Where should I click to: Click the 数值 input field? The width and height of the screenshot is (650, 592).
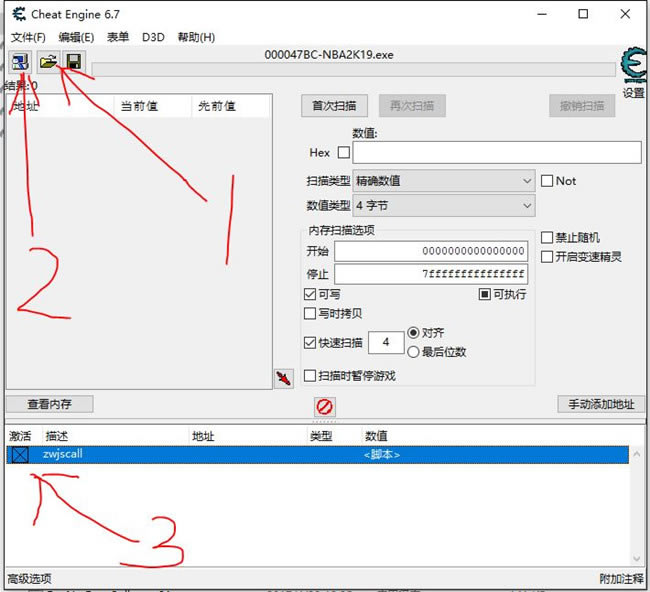[x=496, y=152]
